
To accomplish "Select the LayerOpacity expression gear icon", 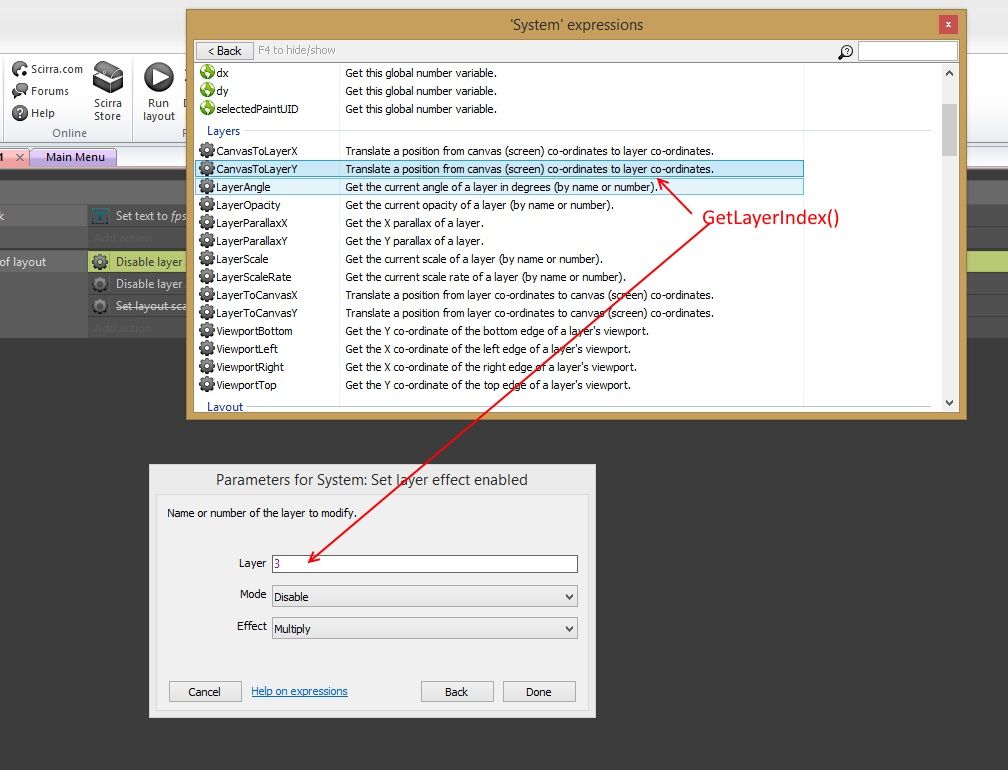I will point(207,205).
